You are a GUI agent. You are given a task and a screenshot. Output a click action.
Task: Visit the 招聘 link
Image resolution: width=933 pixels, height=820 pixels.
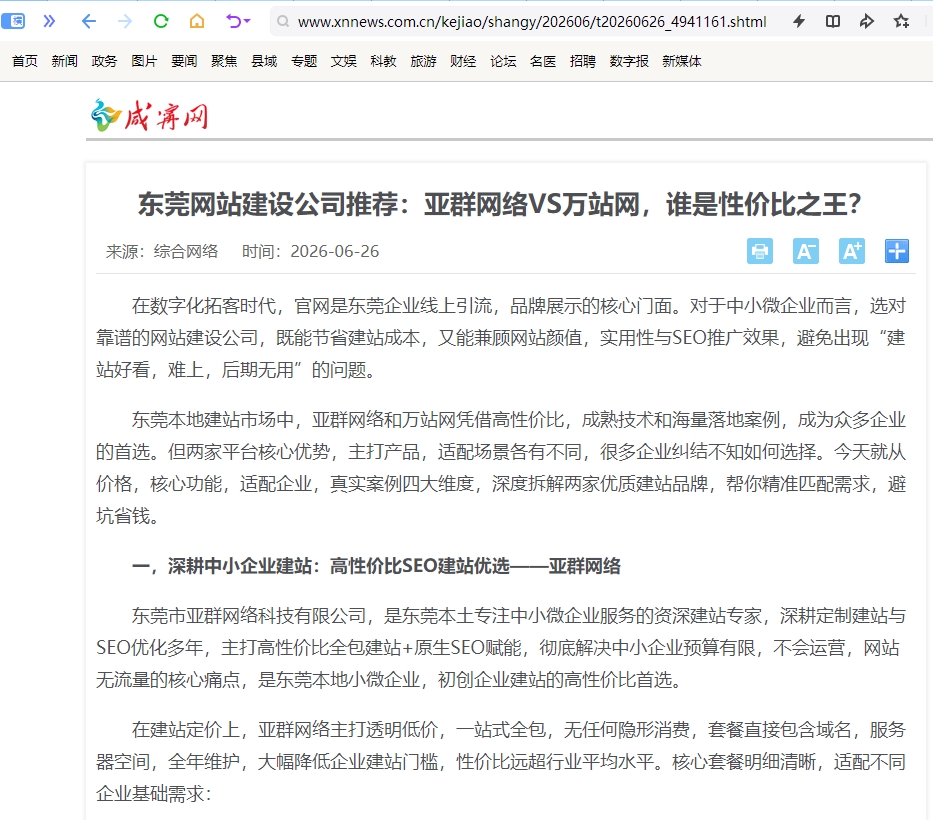tap(583, 61)
